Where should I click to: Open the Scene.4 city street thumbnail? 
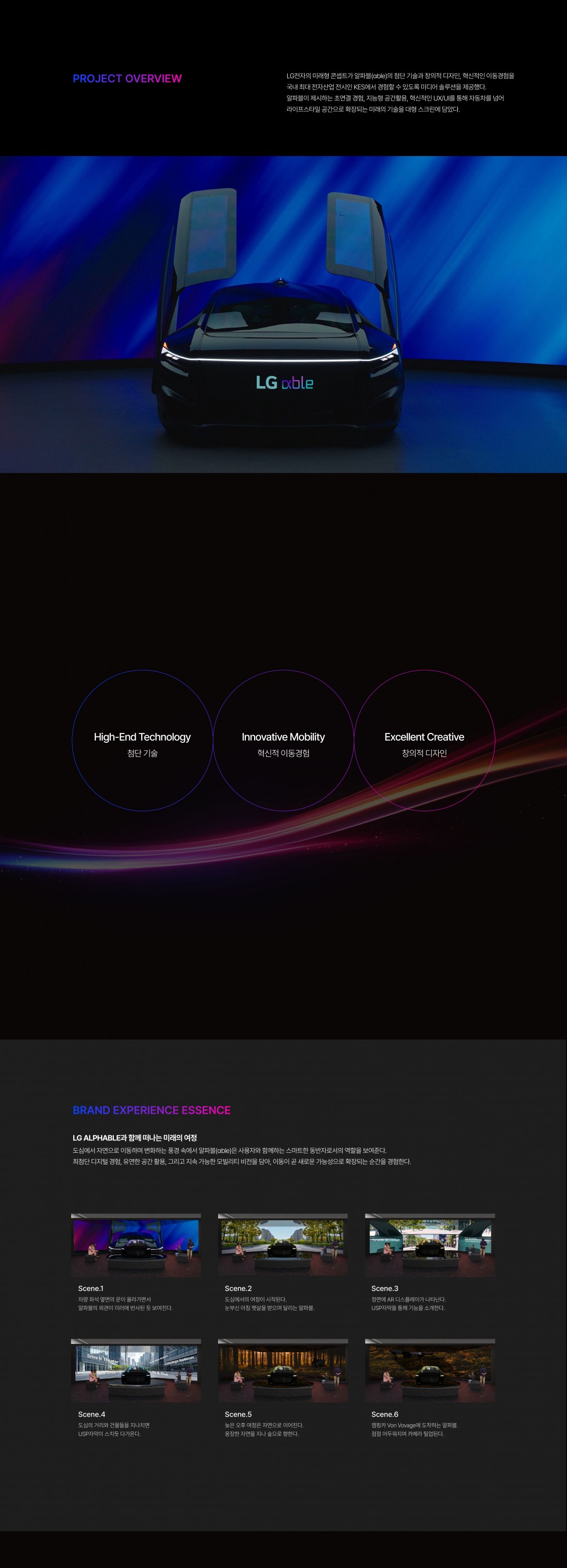click(136, 1370)
